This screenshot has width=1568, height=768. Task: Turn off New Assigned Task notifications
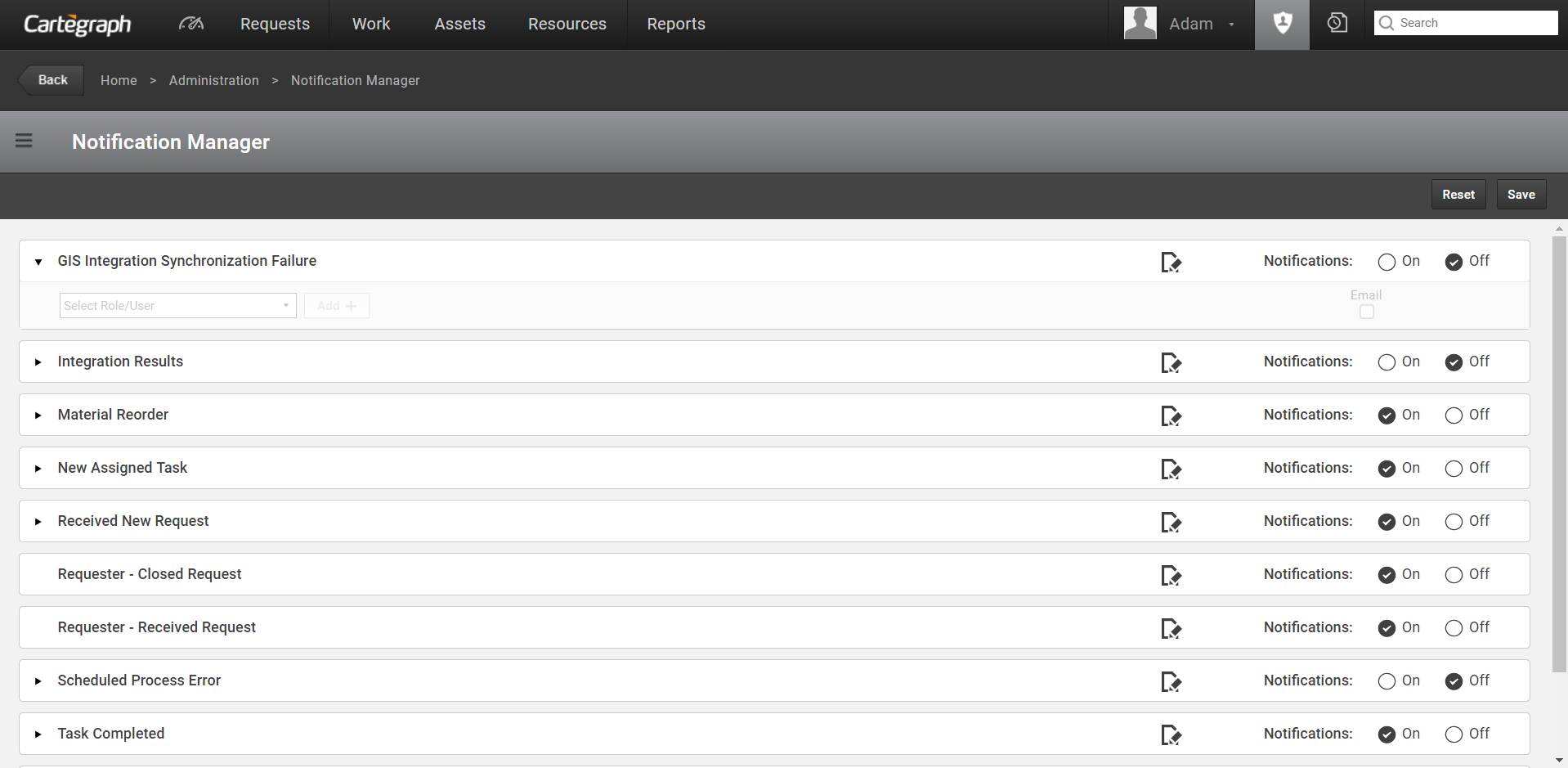click(1454, 469)
